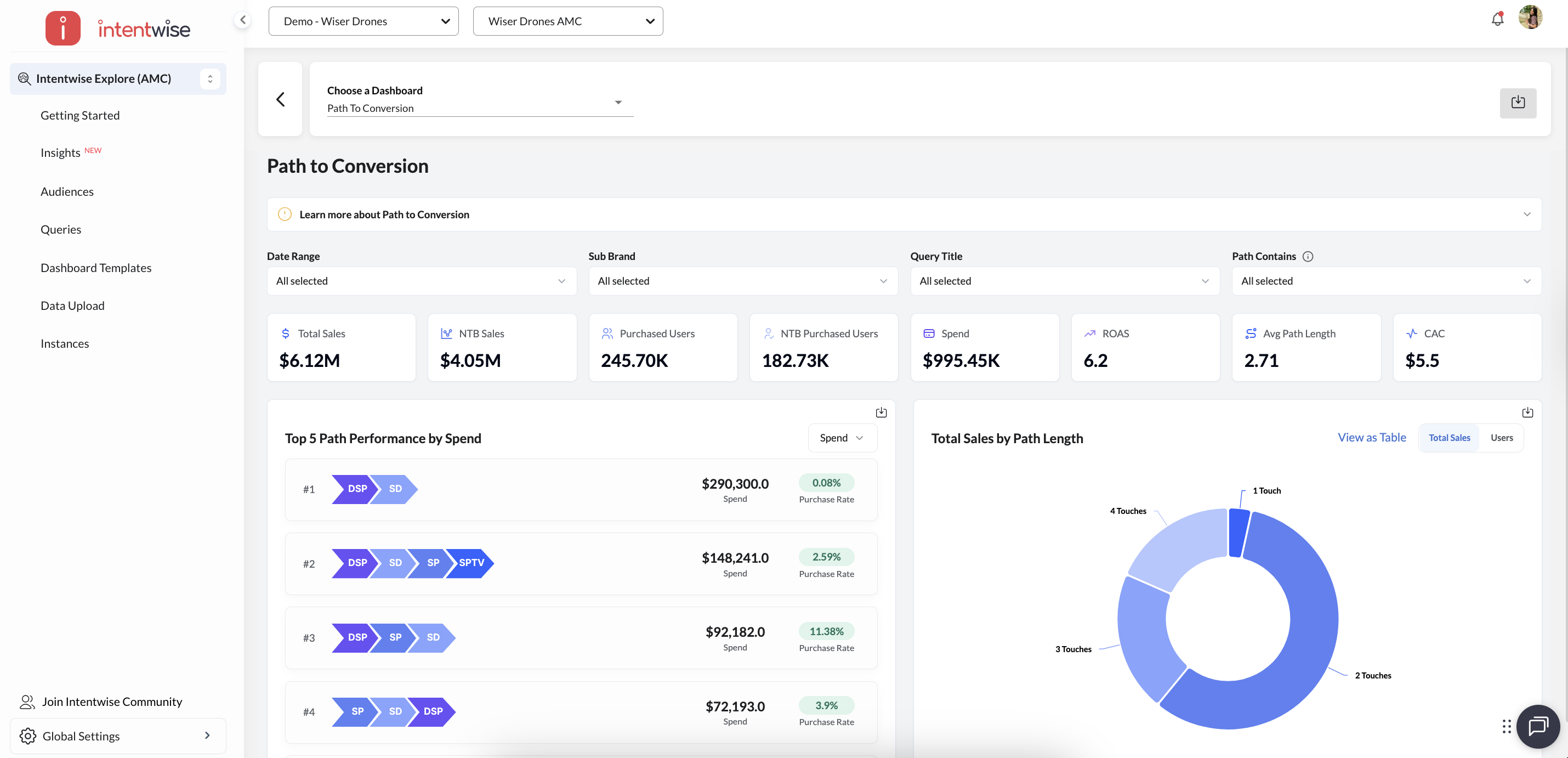Open the chat support widget
The image size is (1568, 758).
[x=1537, y=726]
